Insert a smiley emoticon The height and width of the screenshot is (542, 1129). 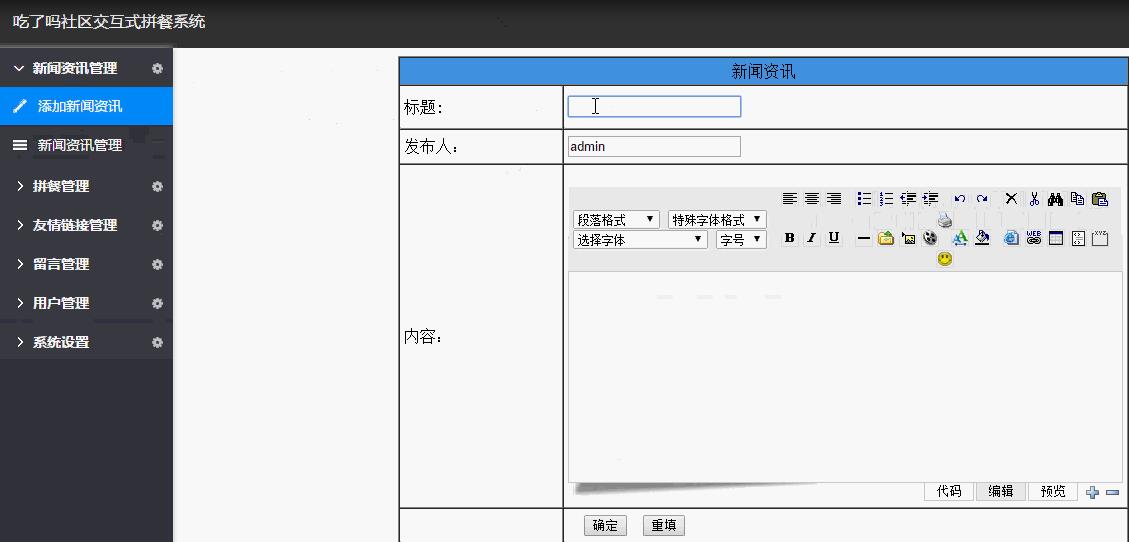tap(944, 259)
